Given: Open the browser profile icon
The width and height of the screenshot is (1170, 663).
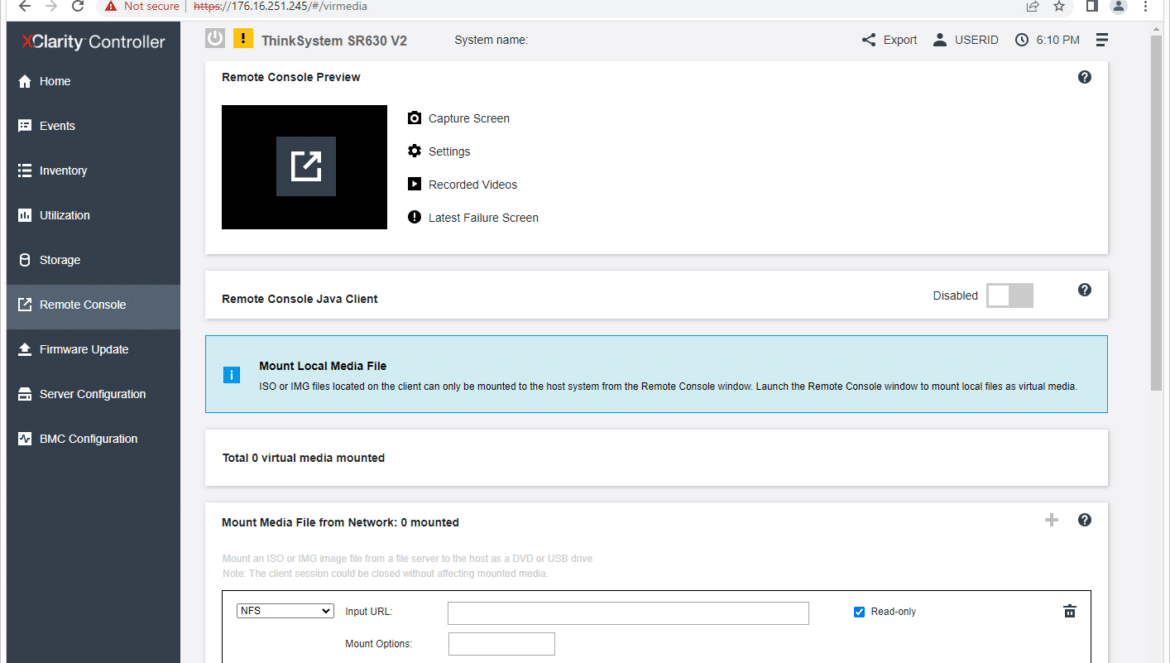Looking at the screenshot, I should click(1118, 6).
